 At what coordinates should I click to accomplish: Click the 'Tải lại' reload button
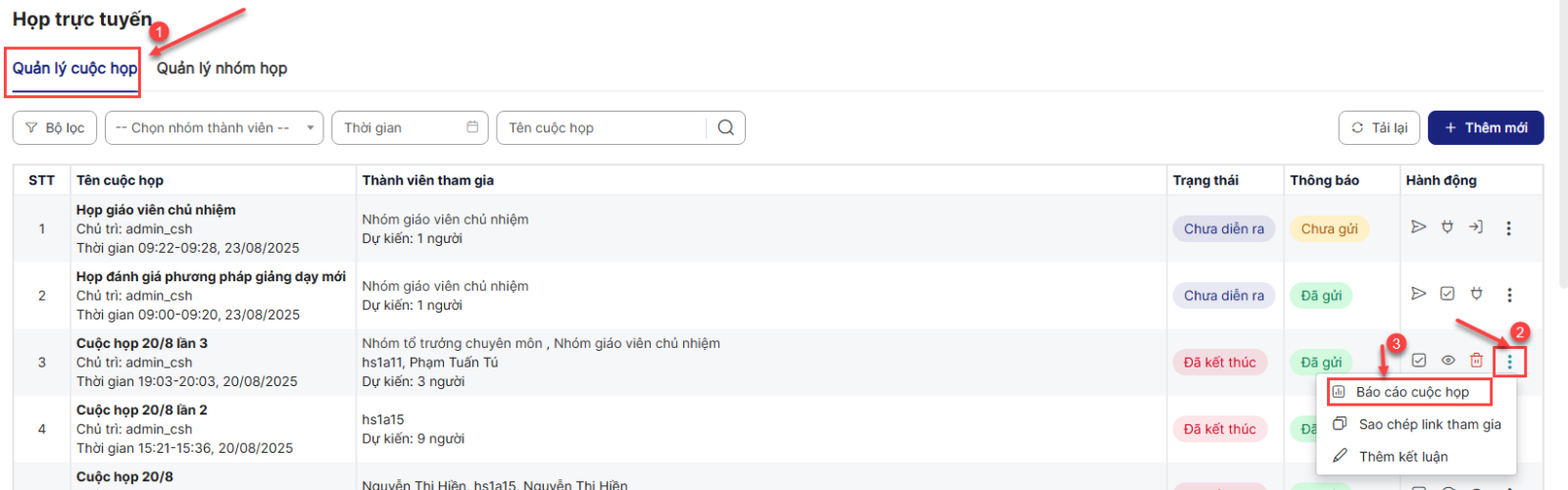point(1379,127)
